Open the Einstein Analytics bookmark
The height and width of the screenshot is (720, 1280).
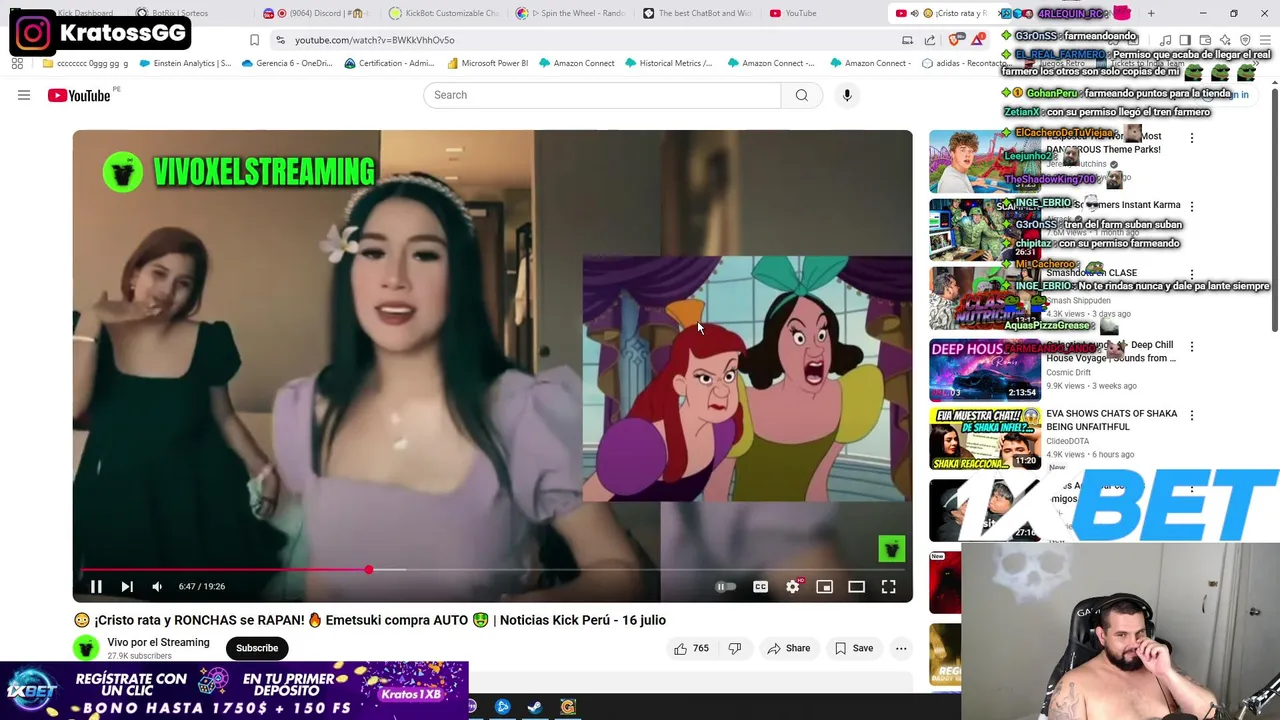point(185,63)
